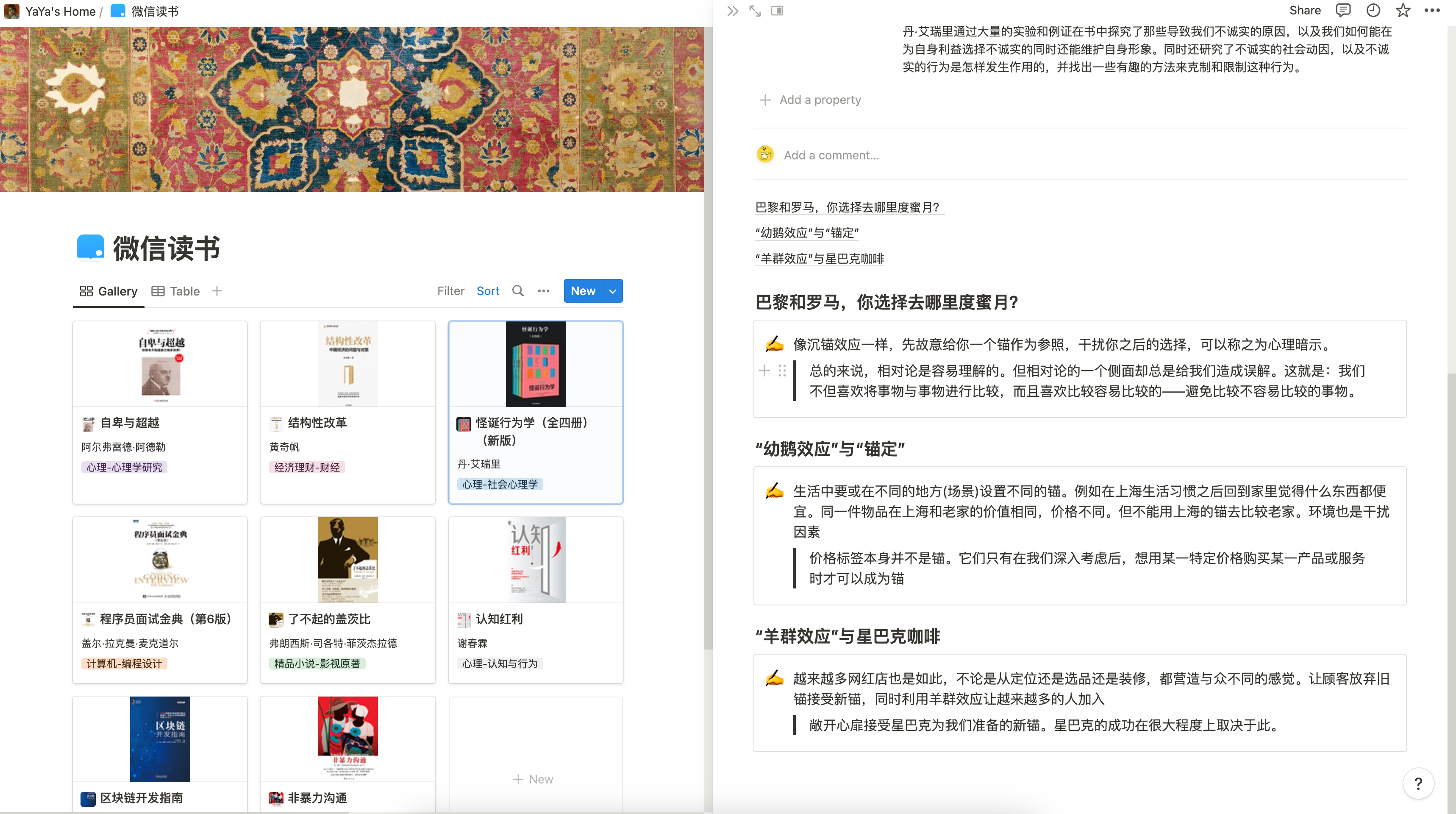Open page comments via the speech bubble icon
This screenshot has width=1456, height=814.
tap(1344, 10)
